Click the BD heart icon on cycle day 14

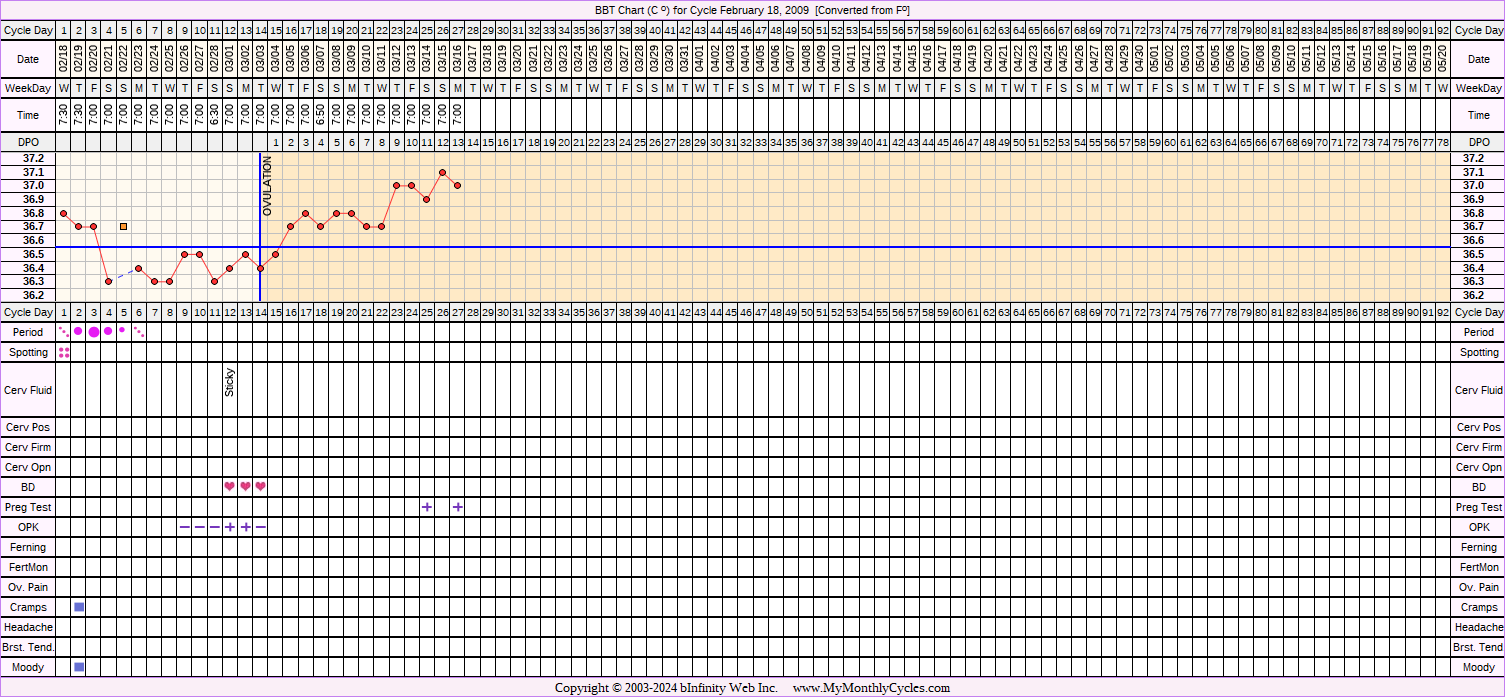point(260,487)
